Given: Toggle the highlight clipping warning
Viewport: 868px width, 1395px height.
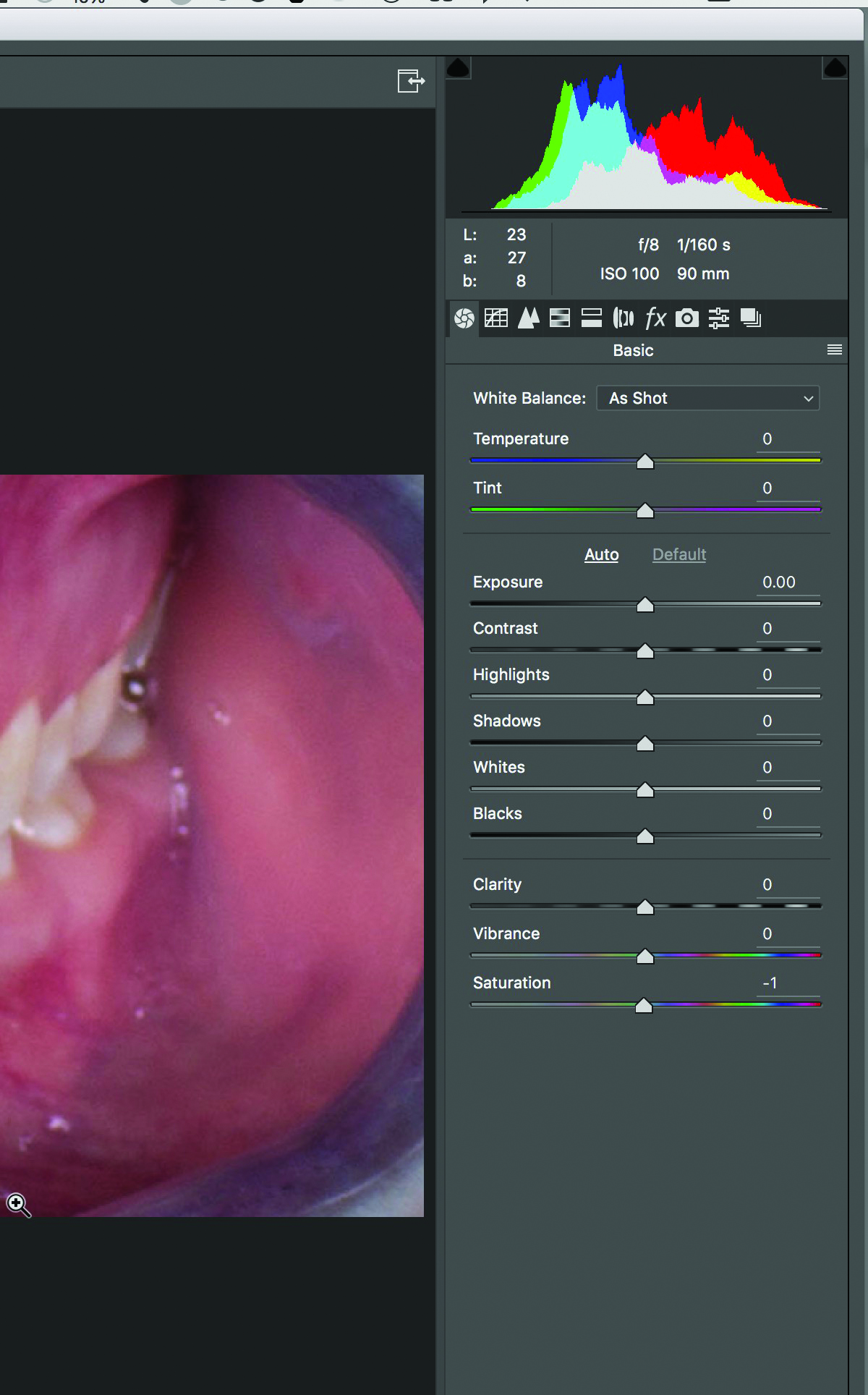Looking at the screenshot, I should click(x=835, y=68).
